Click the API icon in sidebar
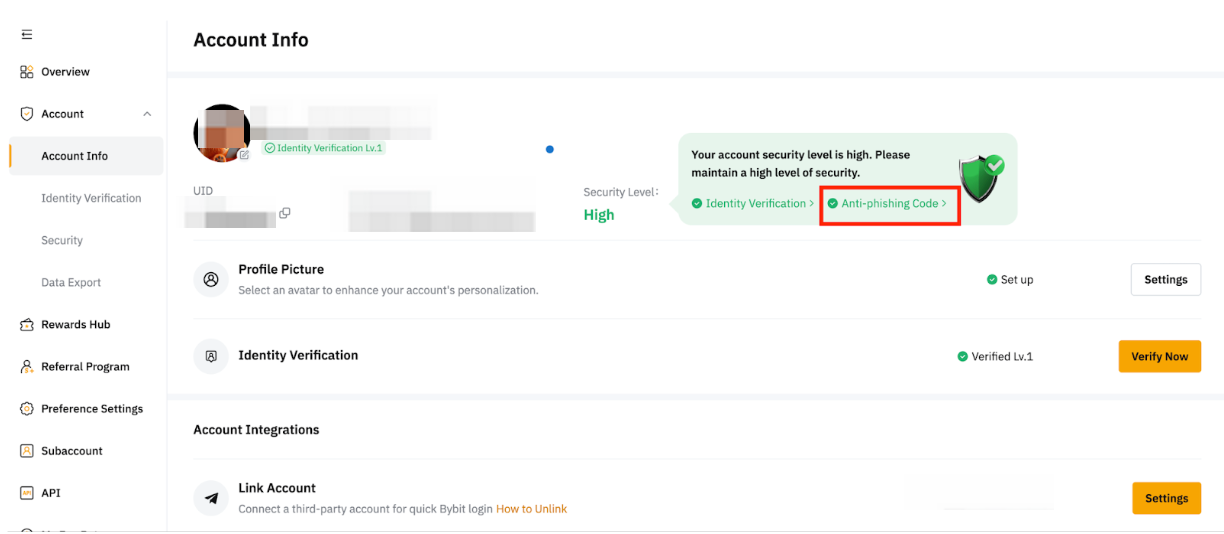 27,493
